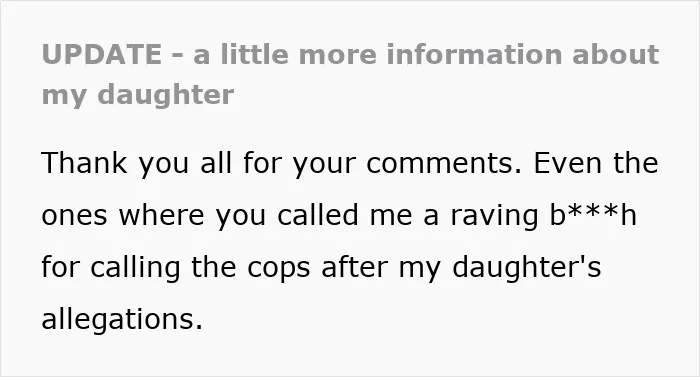Viewport: 700px width, 377px height.
Task: Click the word ones starting the second line
Action: point(74,216)
